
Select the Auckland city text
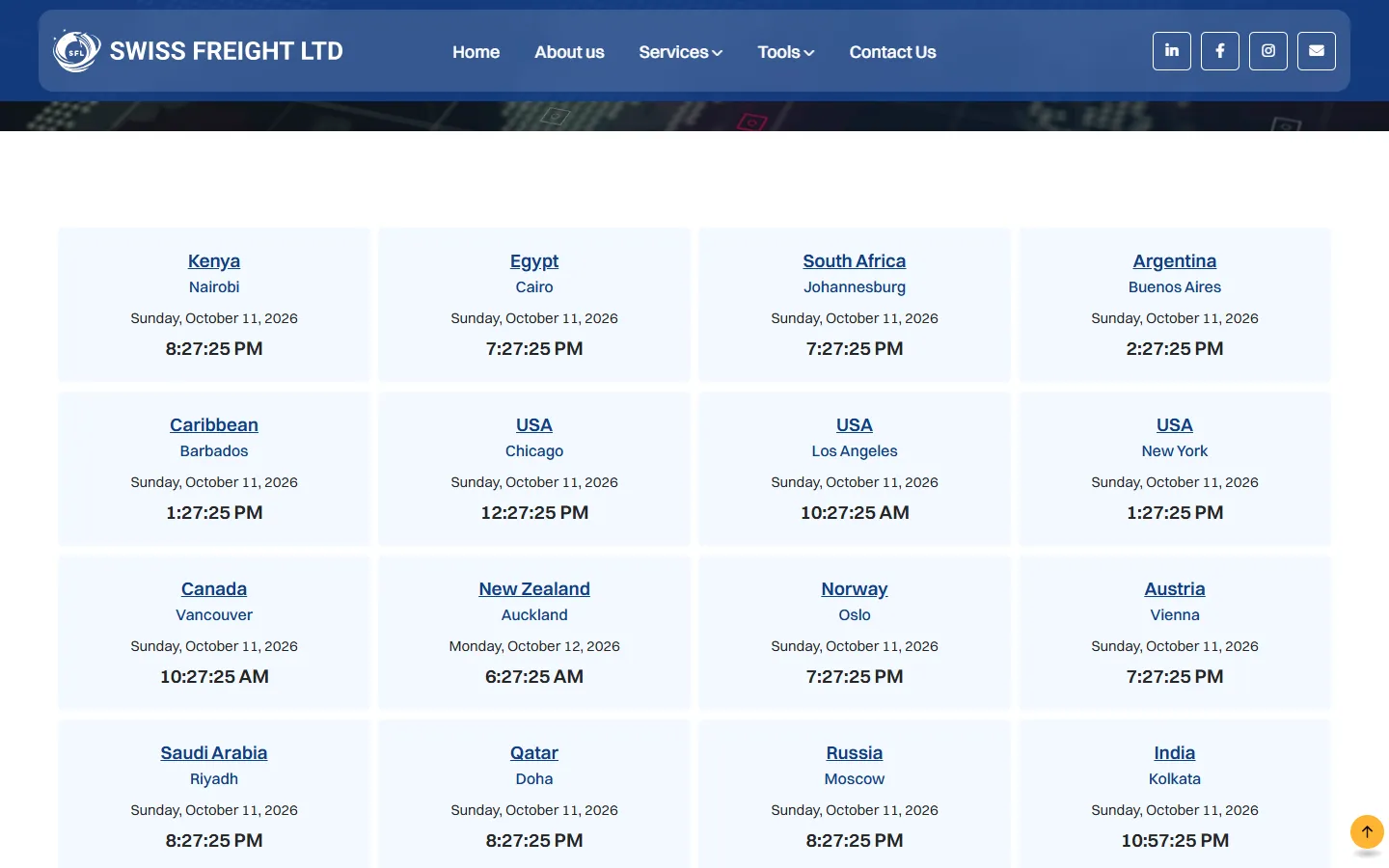pyautogui.click(x=534, y=615)
